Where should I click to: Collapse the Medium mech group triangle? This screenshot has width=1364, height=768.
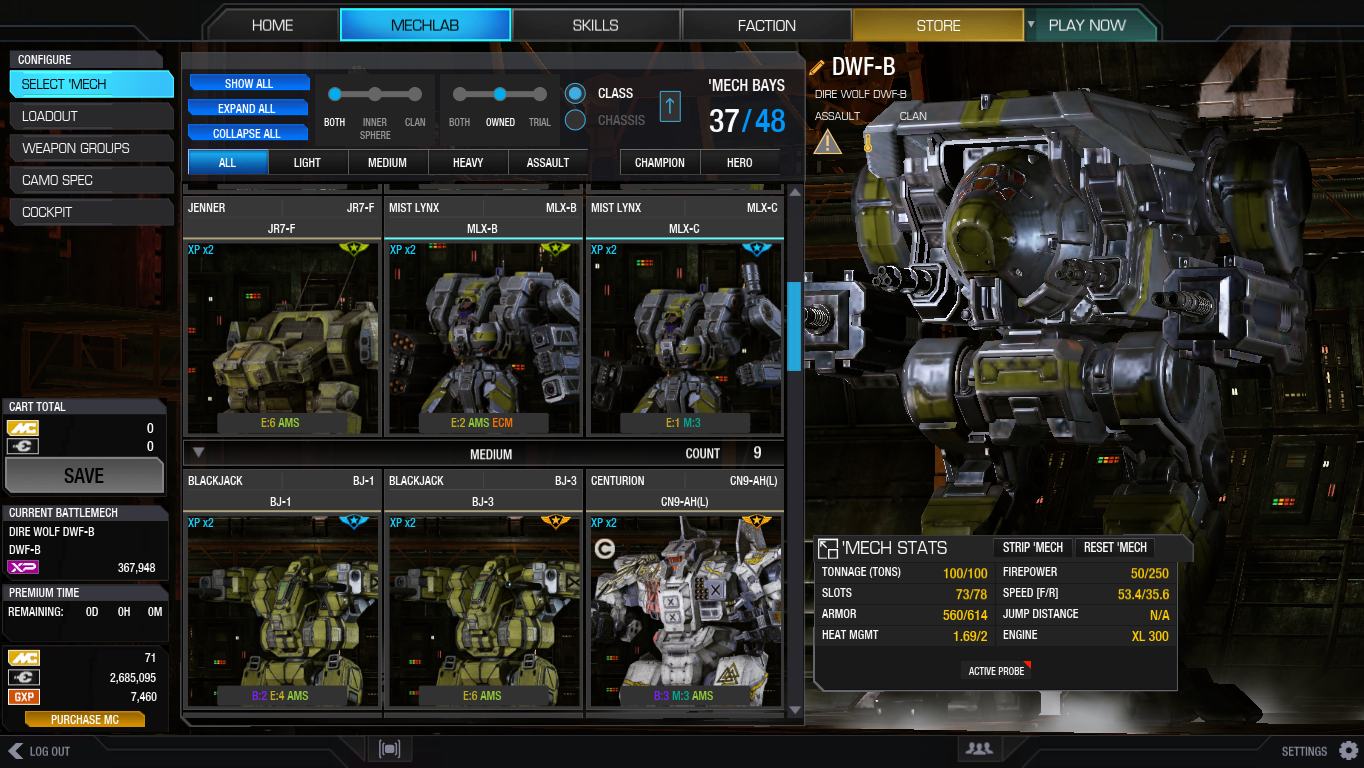pos(198,453)
